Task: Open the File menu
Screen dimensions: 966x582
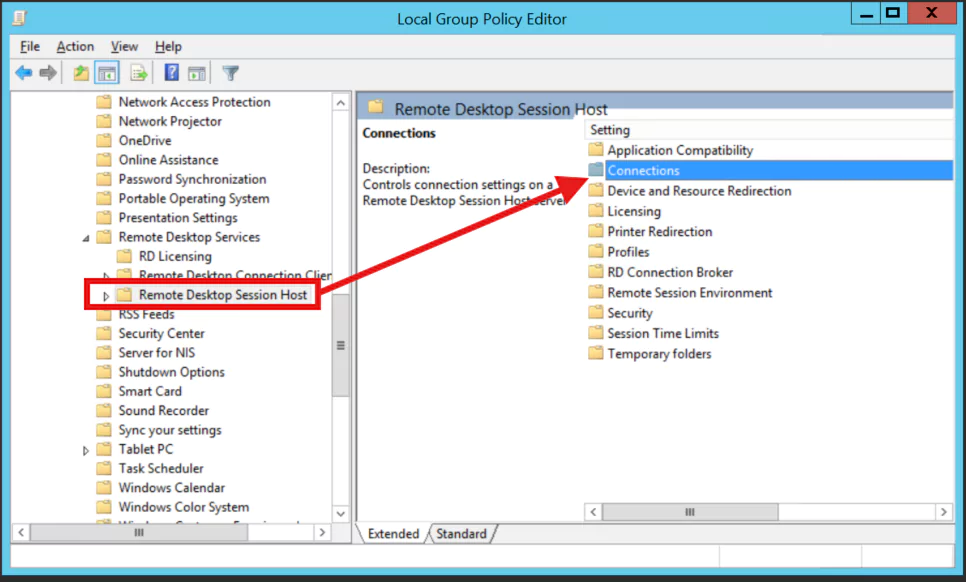Action: point(30,46)
